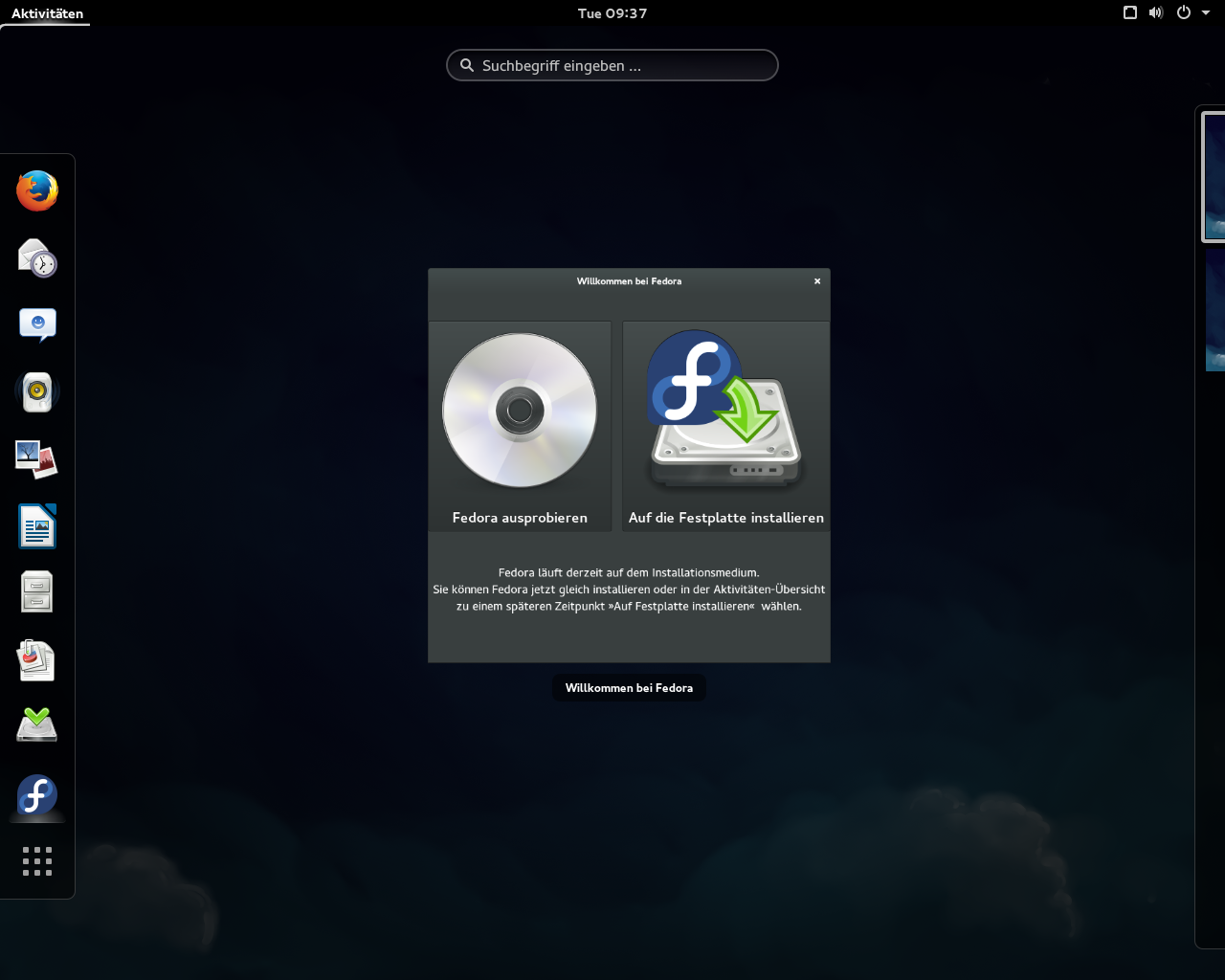The width and height of the screenshot is (1225, 980).
Task: Launch LibreOffice Writer document icon
Action: (x=37, y=525)
